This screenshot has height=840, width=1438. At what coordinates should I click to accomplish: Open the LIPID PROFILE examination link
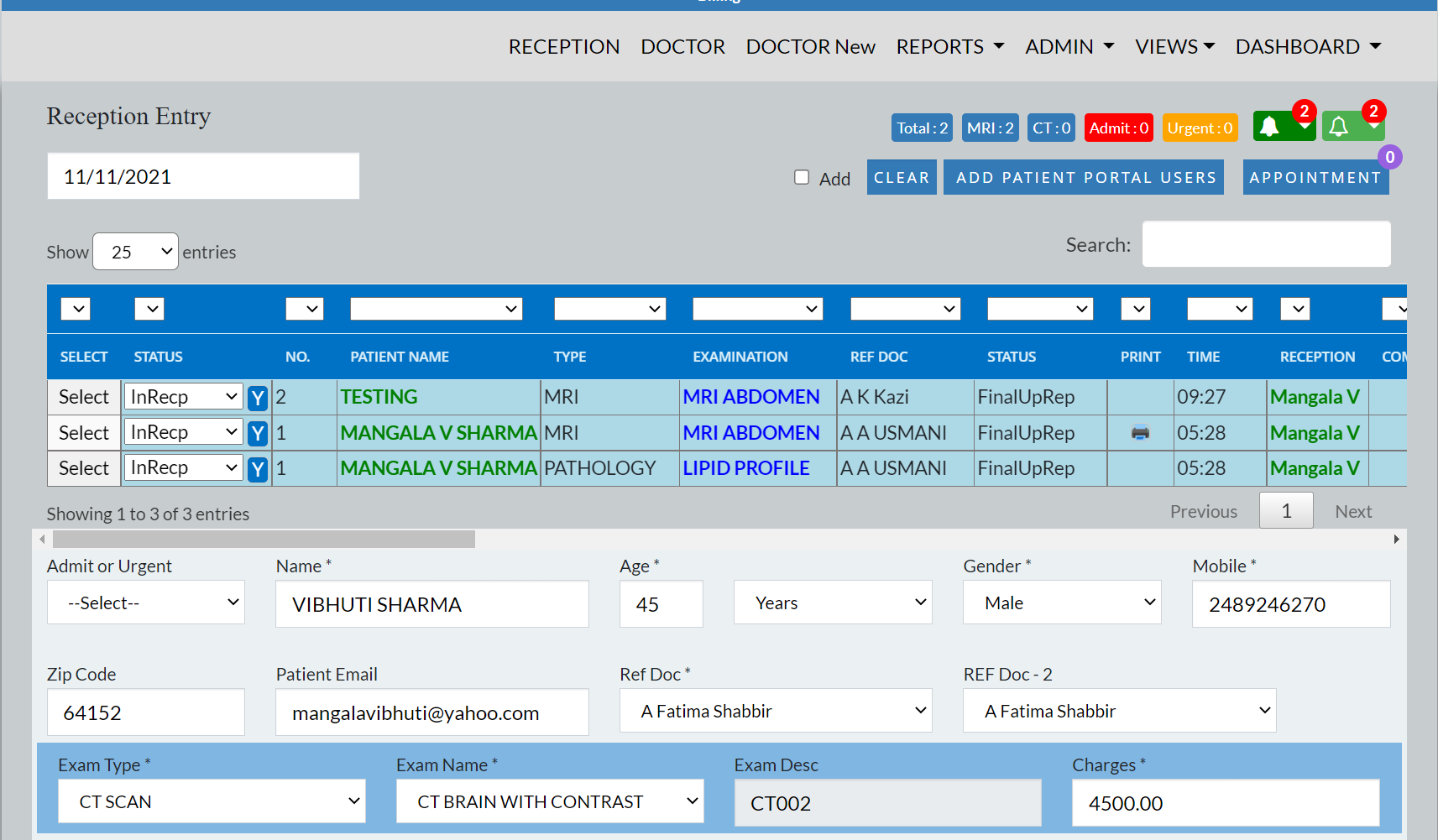[746, 468]
